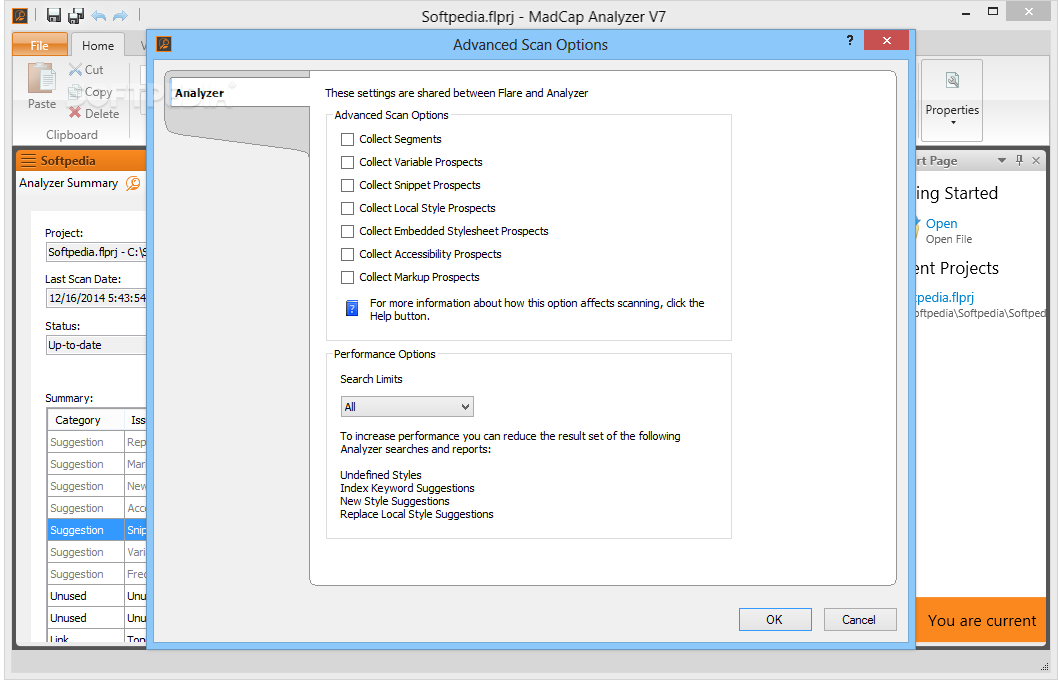Click the Paste clipboard icon
The width and height of the screenshot is (1058, 680).
(x=42, y=78)
